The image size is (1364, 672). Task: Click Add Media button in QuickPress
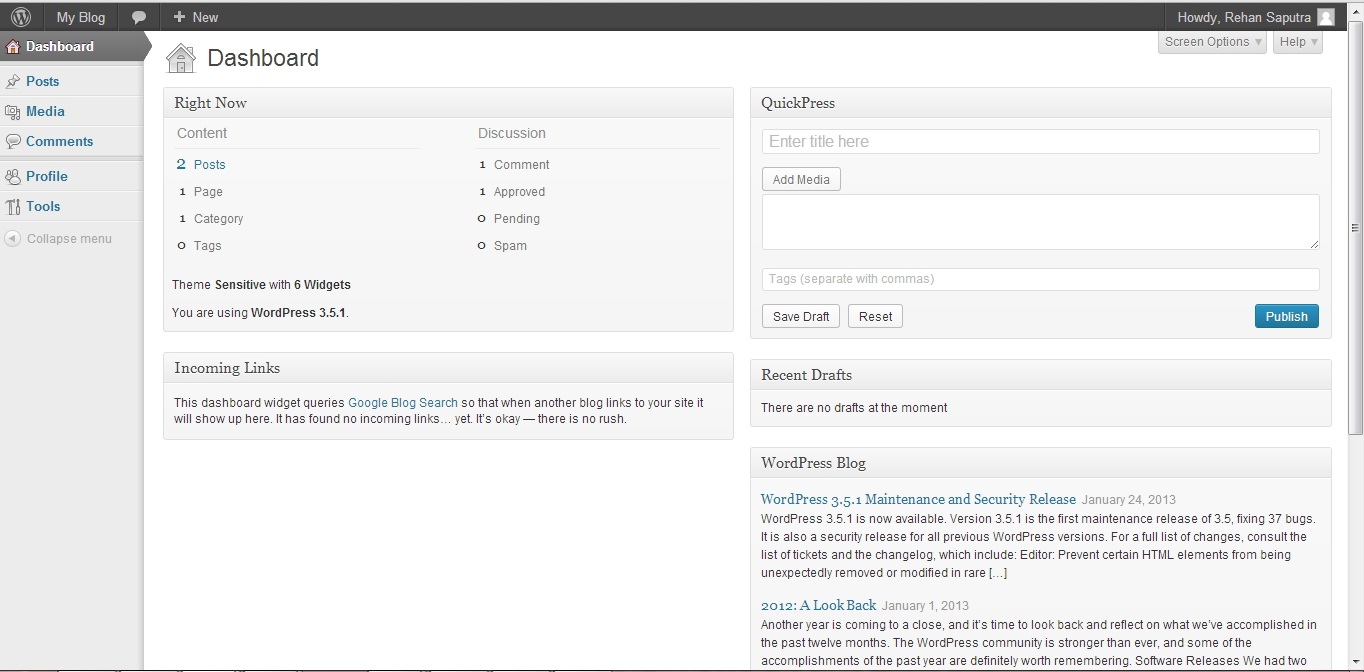[801, 179]
